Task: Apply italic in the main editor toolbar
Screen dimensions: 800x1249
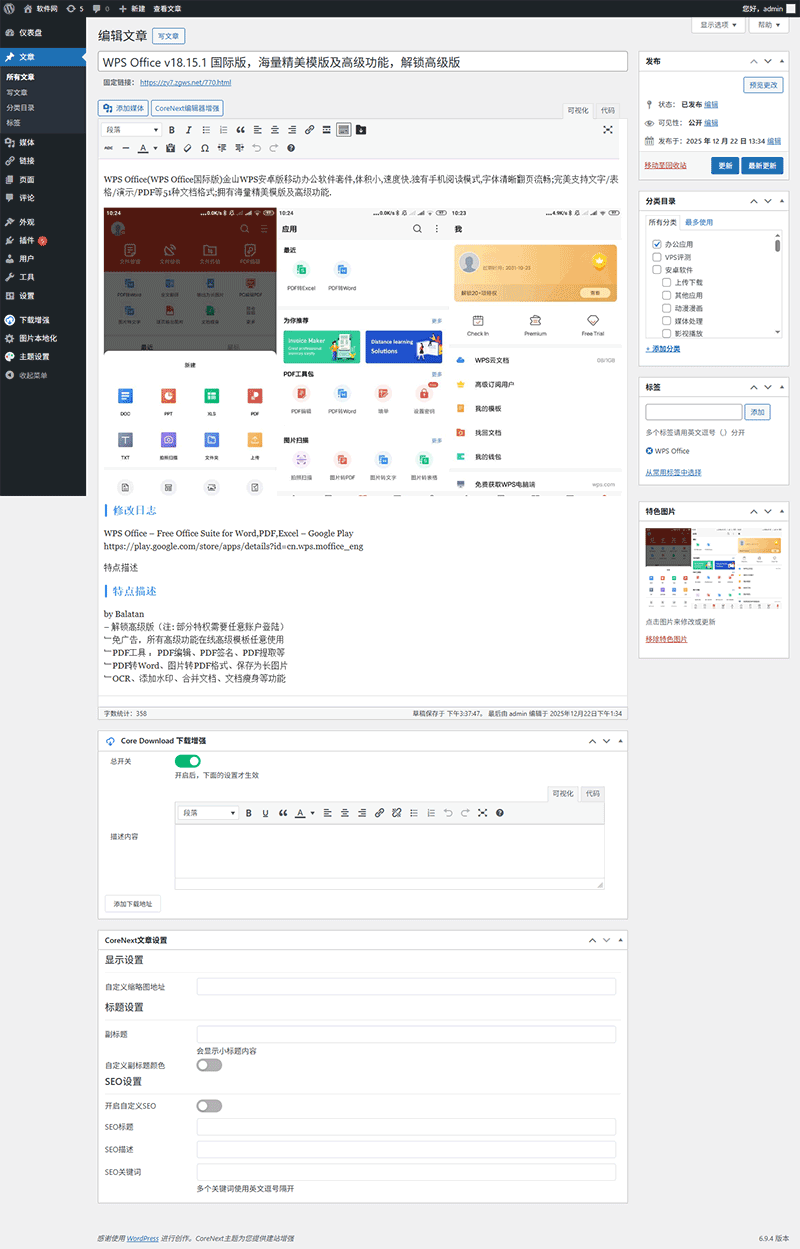Action: tap(188, 130)
